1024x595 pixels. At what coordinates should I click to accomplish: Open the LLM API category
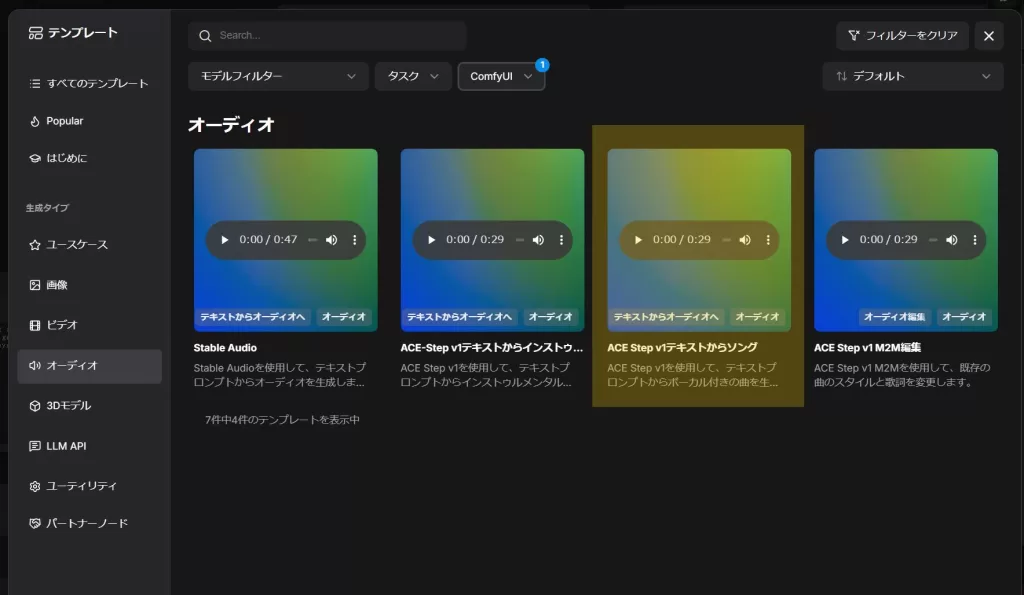click(66, 445)
